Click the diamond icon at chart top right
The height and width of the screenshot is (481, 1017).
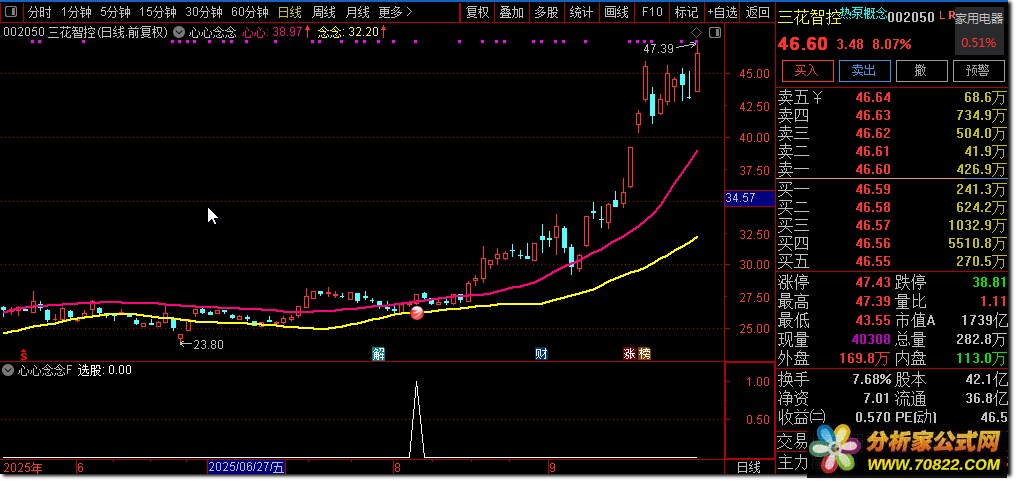(696, 32)
